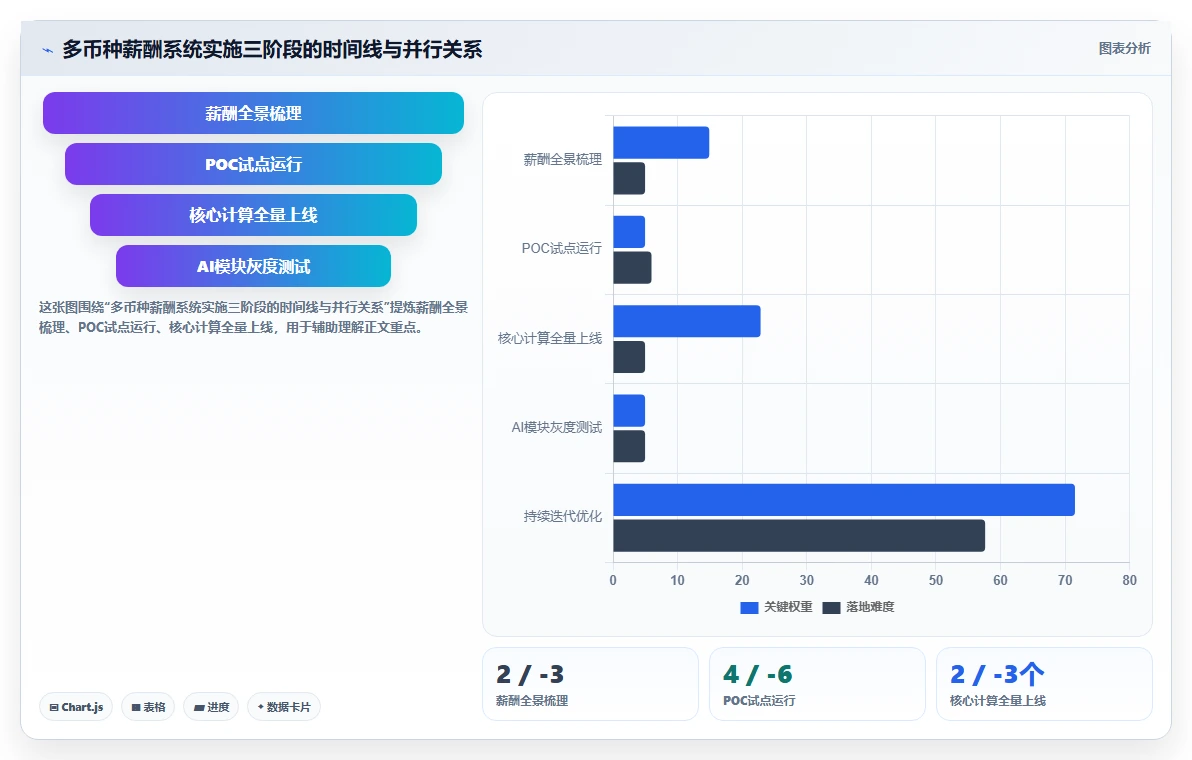Click the dark 核心计算全量上线 bar
The width and height of the screenshot is (1192, 760).
click(629, 357)
